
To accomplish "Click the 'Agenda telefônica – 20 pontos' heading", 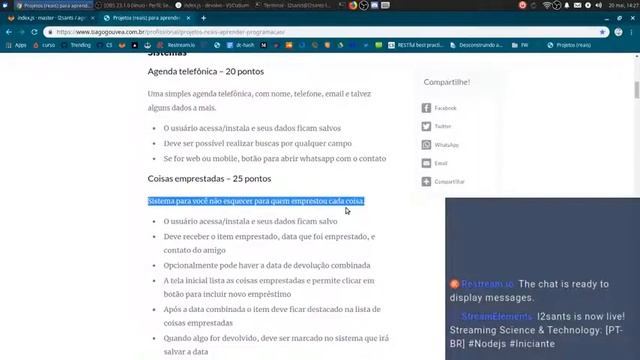I will pos(206,71).
